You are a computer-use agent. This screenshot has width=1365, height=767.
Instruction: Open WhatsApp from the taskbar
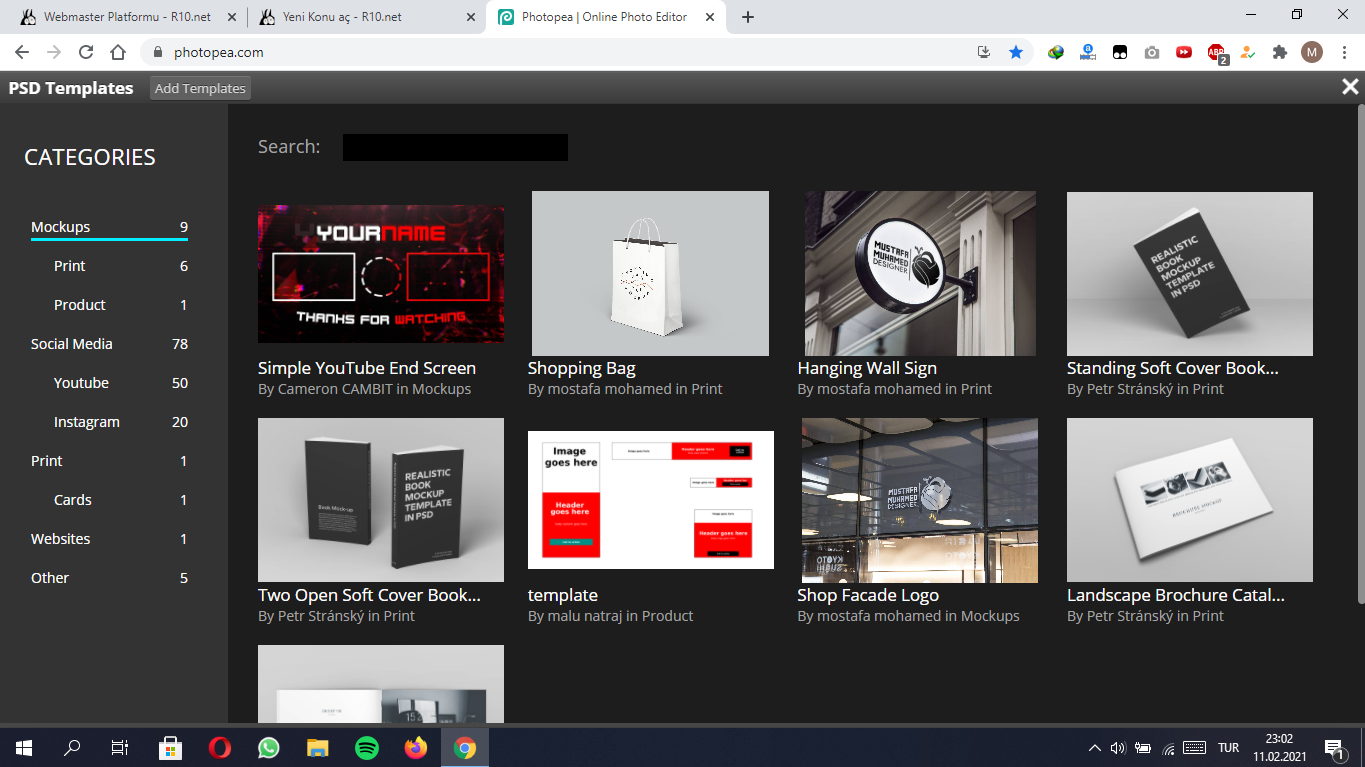(x=268, y=747)
